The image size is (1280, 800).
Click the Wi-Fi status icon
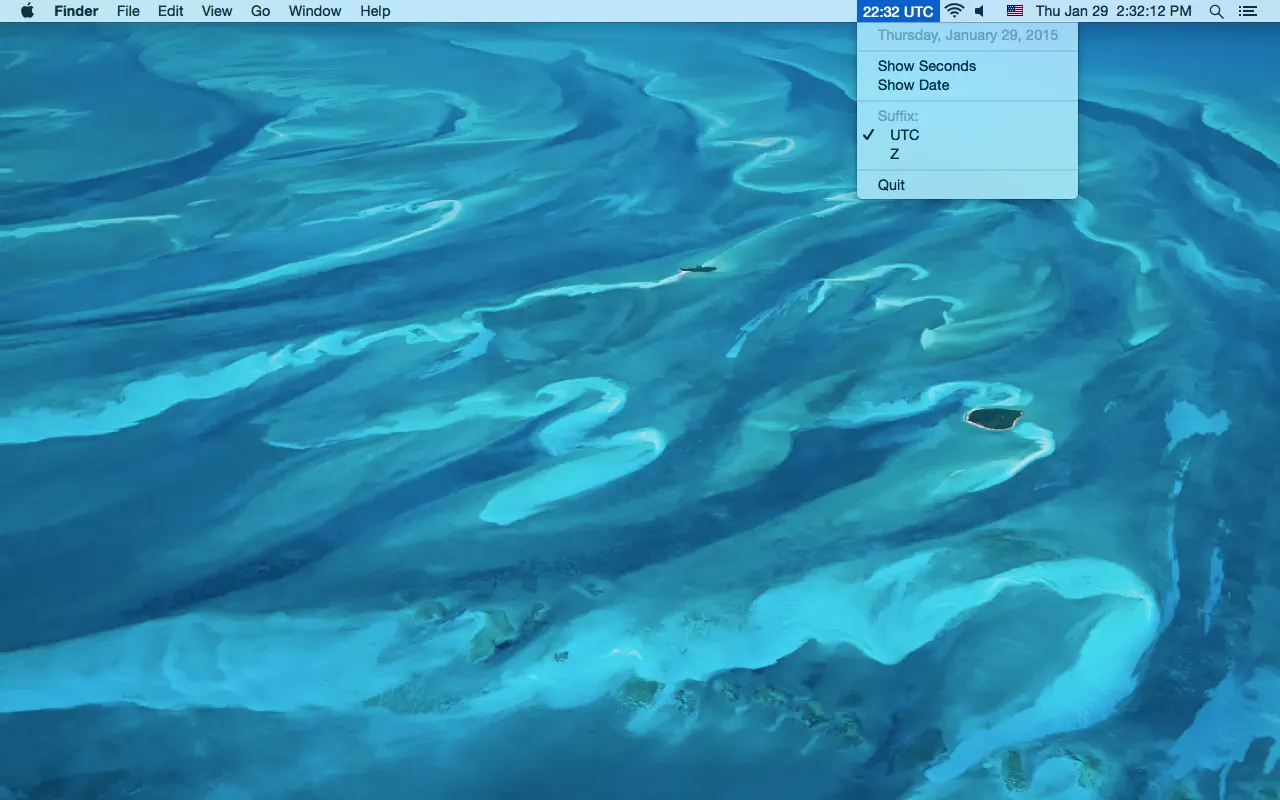[x=954, y=11]
